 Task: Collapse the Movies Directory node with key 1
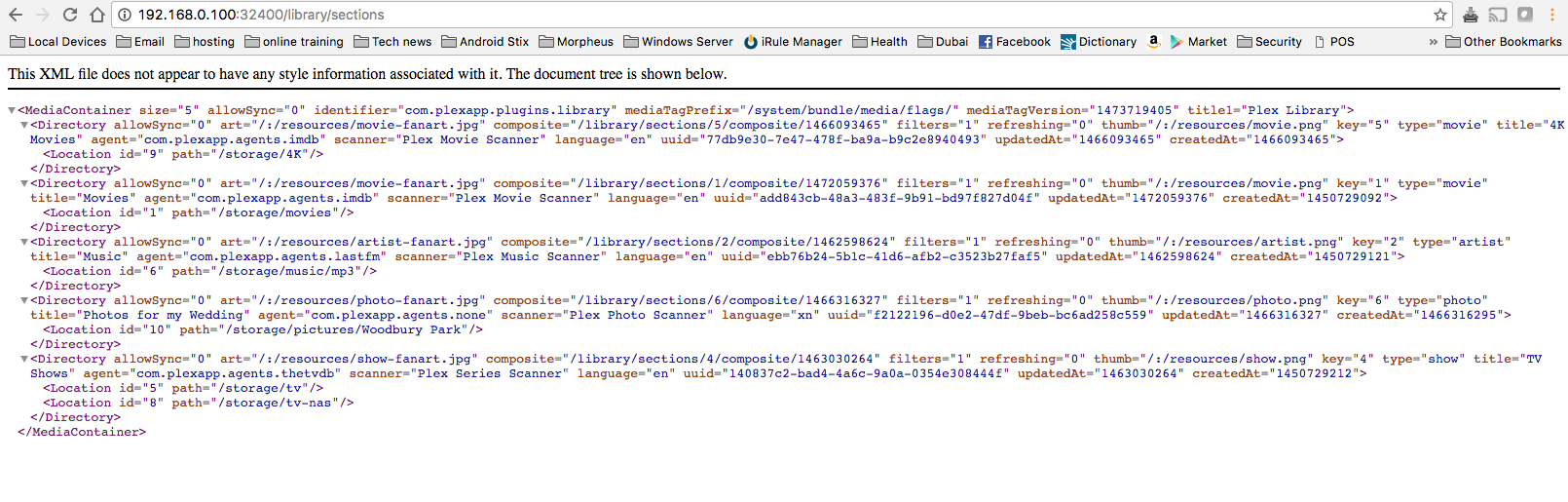[25, 184]
